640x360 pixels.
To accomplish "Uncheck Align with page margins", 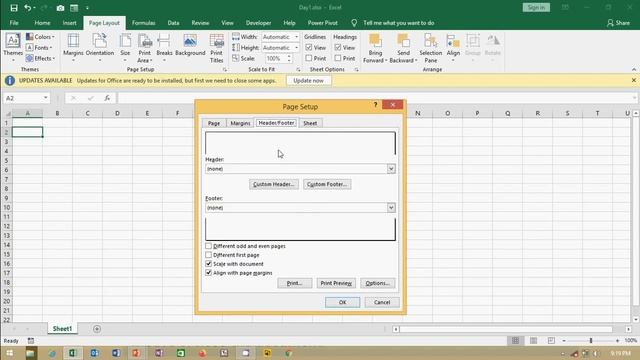I will pyautogui.click(x=209, y=273).
